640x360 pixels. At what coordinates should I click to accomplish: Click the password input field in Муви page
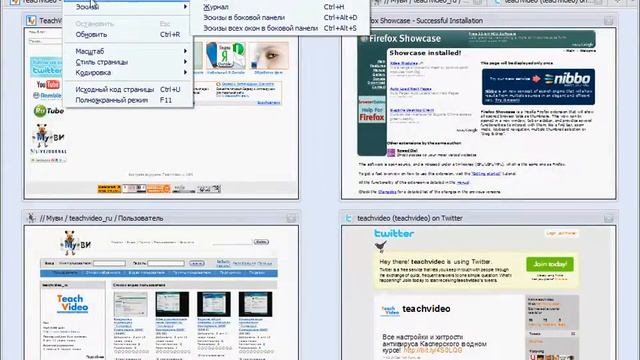[166, 263]
